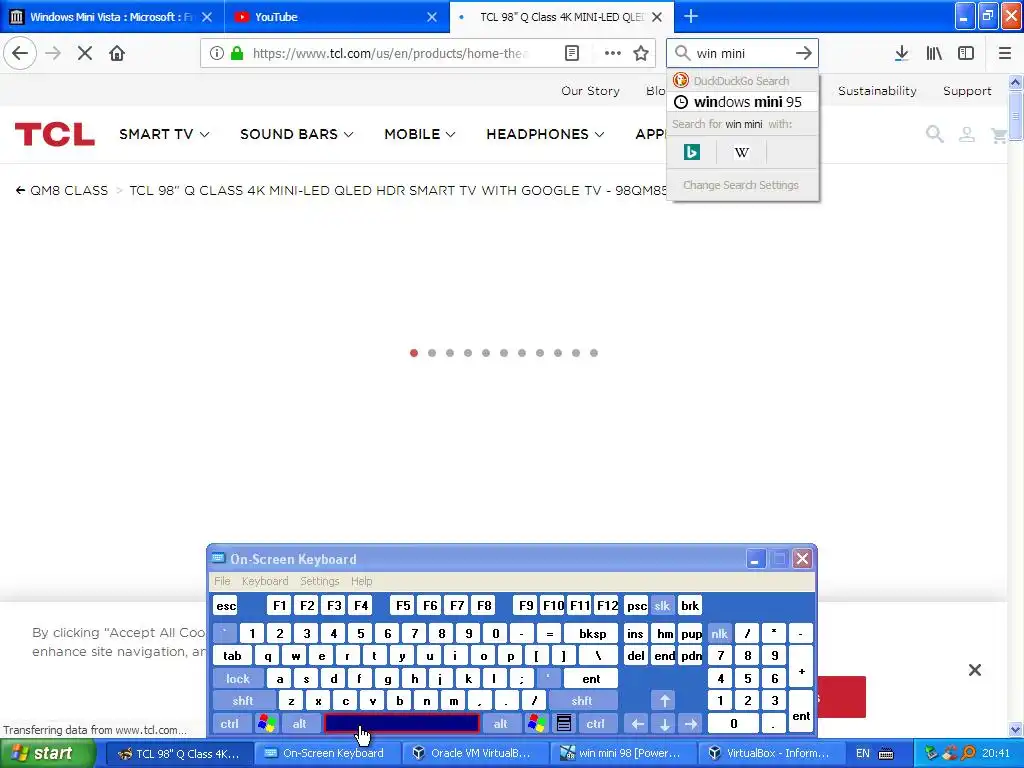Stop loading the page
Viewport: 1024px width, 768px height.
[x=84, y=54]
